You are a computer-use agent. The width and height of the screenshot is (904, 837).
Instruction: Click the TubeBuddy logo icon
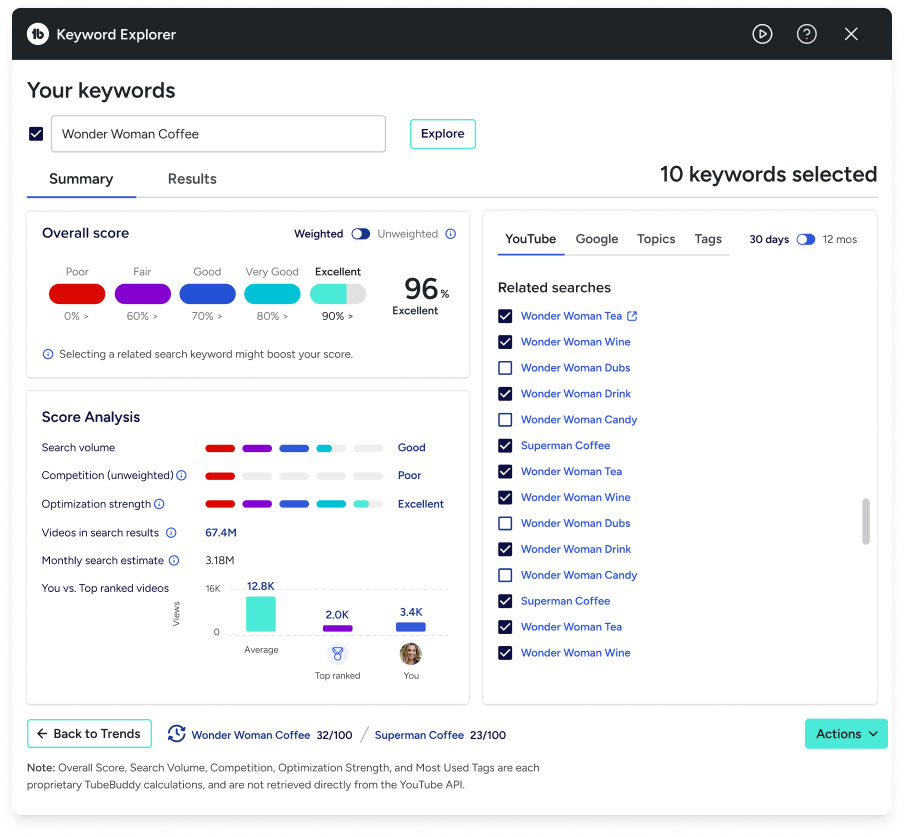pos(37,35)
